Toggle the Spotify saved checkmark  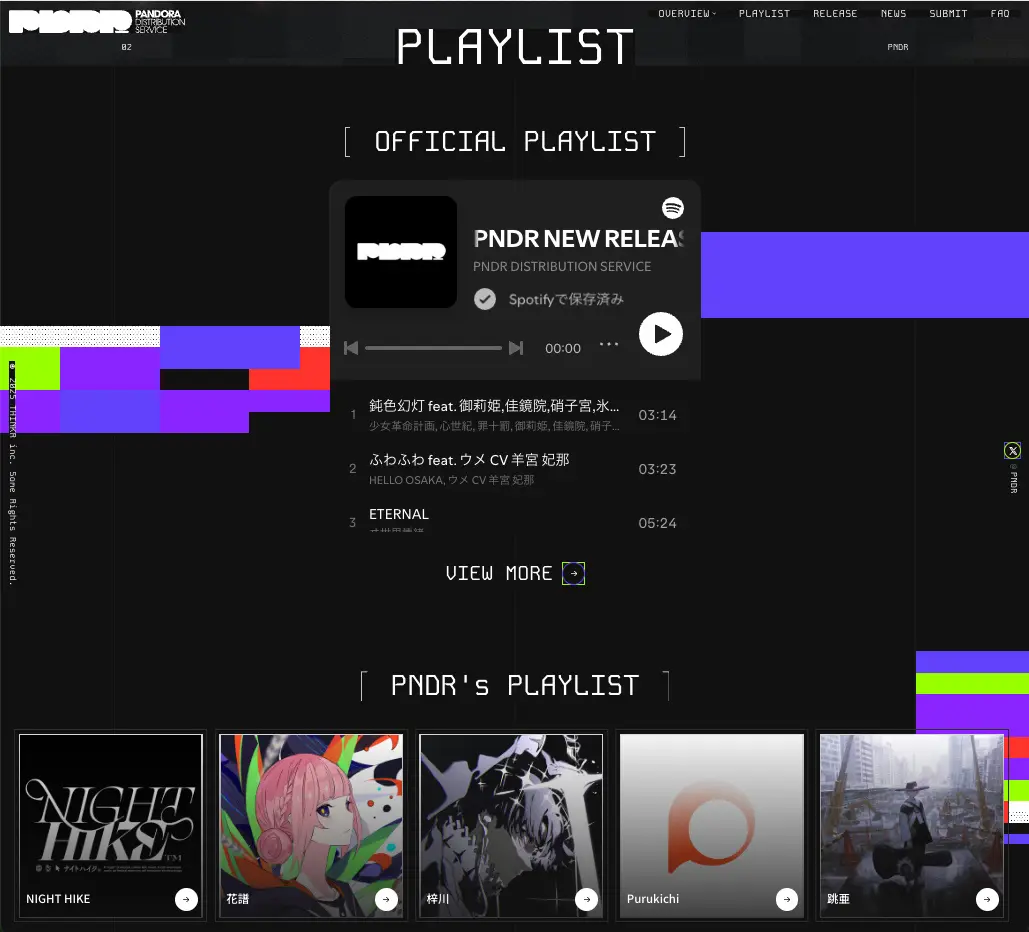484,299
